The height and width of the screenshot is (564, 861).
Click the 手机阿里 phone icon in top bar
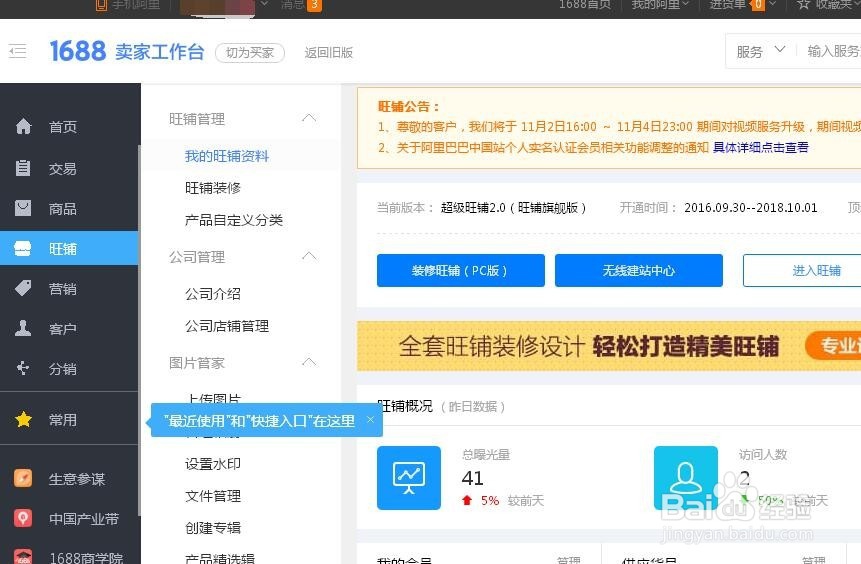coord(101,5)
